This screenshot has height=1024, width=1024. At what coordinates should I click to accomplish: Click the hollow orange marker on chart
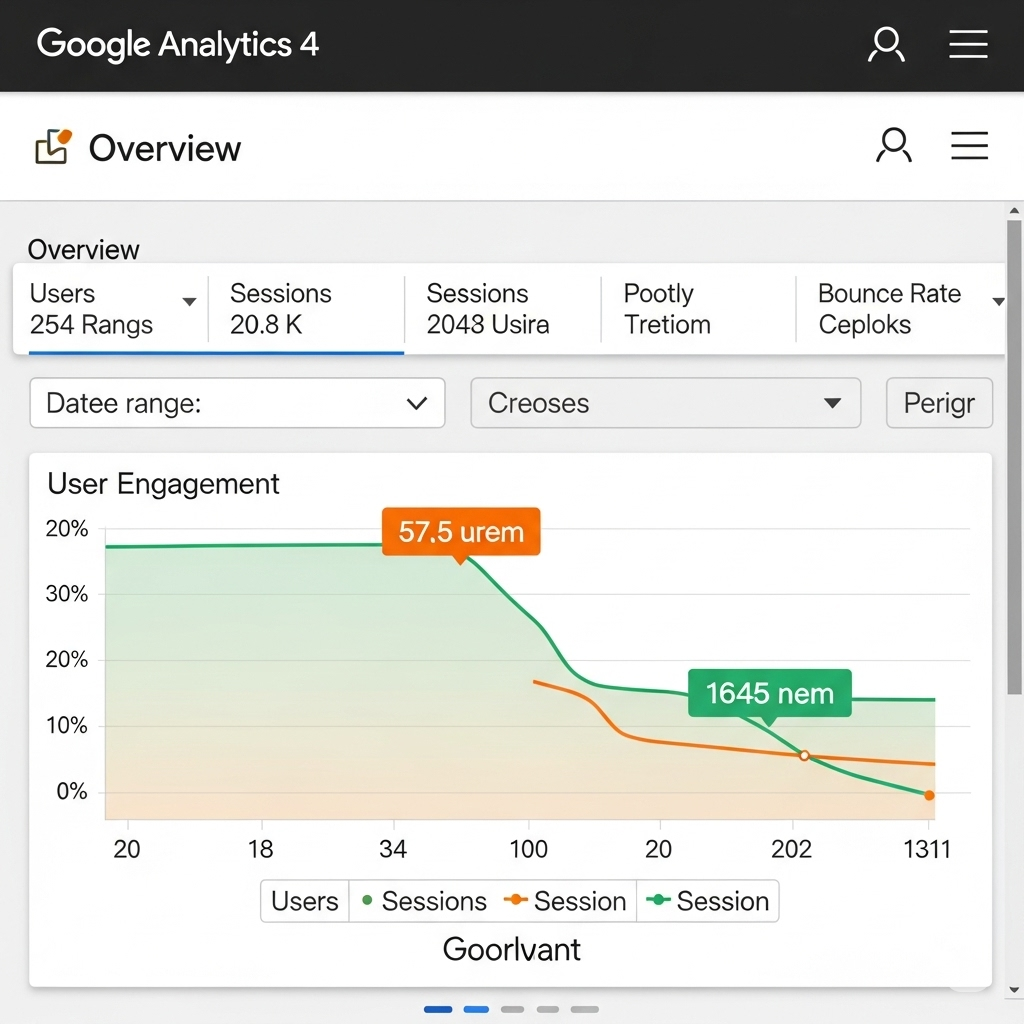click(804, 756)
